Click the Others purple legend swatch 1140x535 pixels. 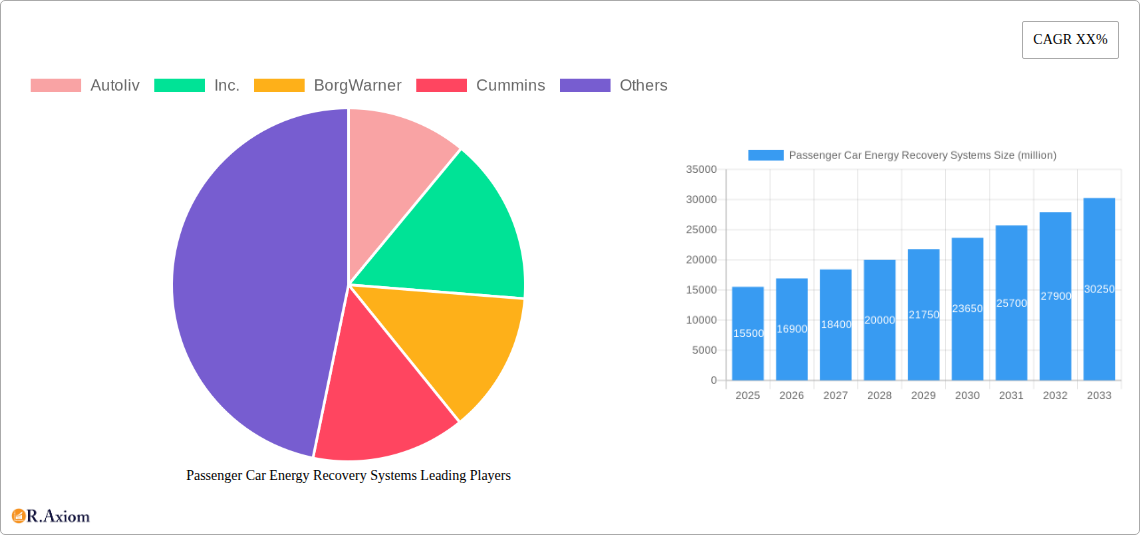pos(585,86)
